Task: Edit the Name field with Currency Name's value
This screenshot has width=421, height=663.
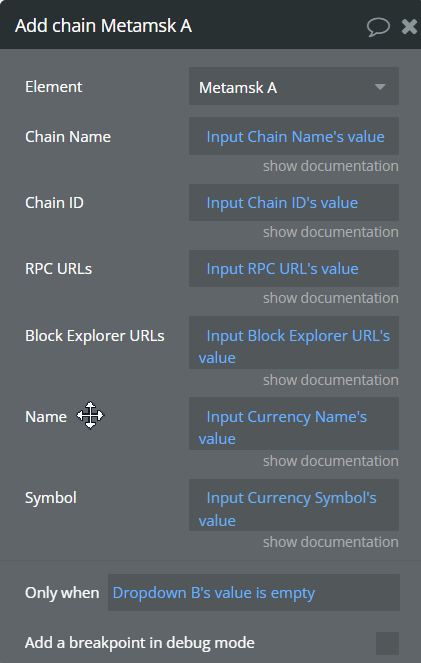Action: (x=294, y=424)
